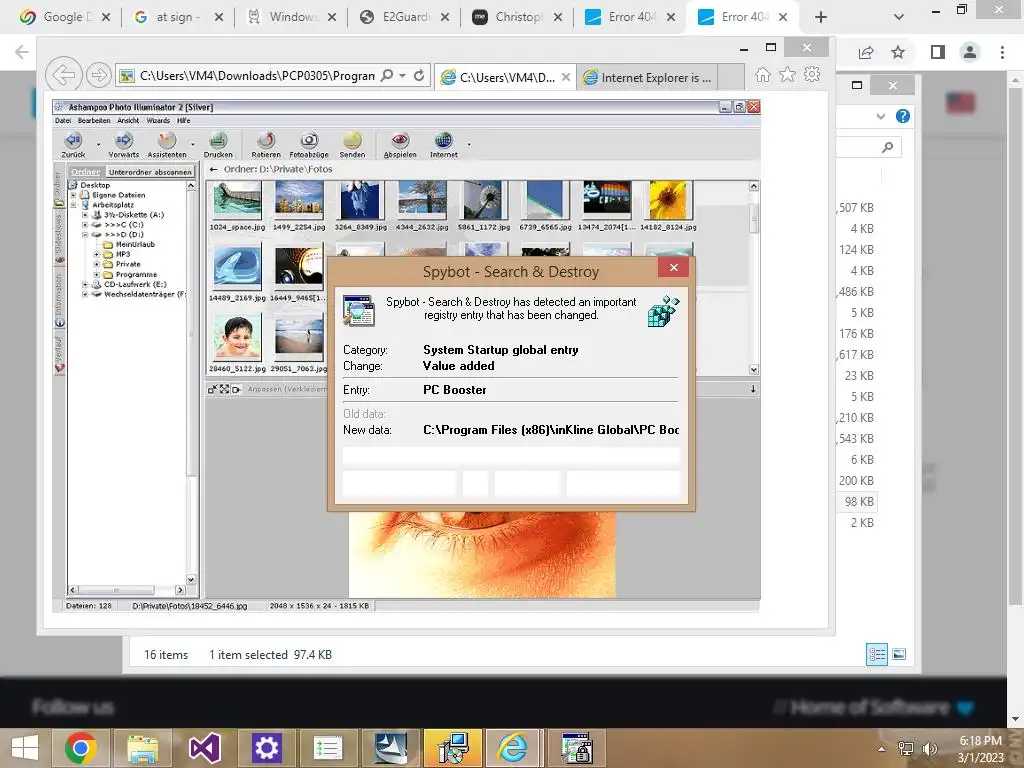Select the Ordner tab in folder panel
The image size is (1024, 768).
pos(86,172)
